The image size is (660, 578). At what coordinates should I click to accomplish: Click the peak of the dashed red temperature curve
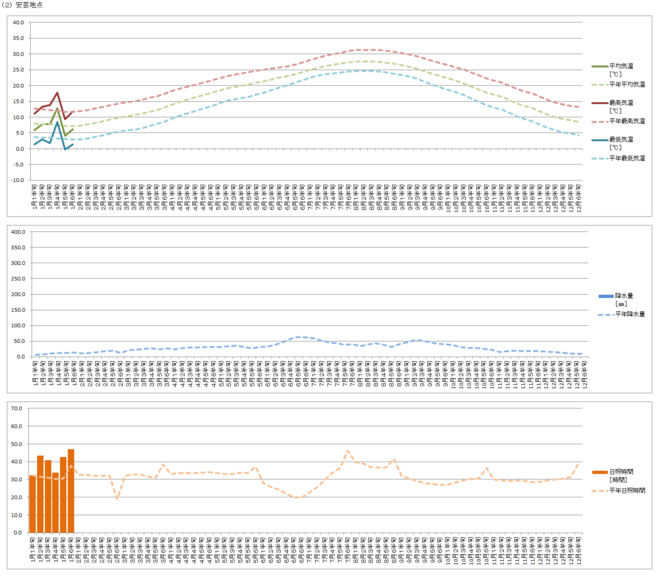pyautogui.click(x=365, y=50)
